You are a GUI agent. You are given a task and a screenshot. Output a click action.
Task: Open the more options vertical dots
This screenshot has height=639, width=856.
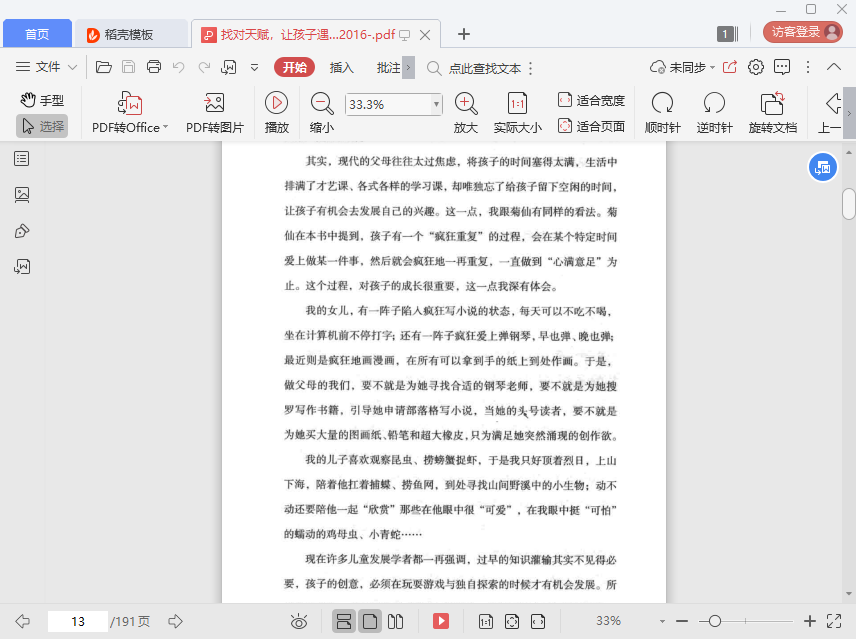pos(808,67)
